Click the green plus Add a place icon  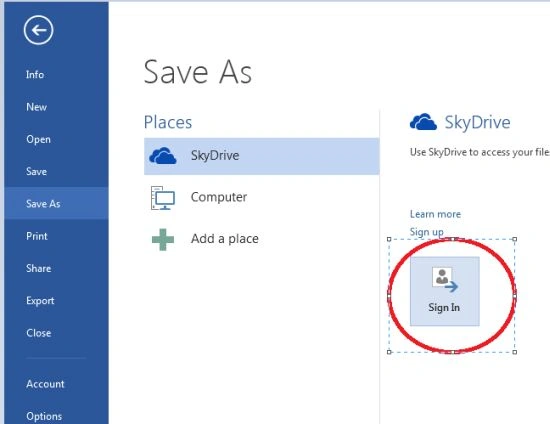tap(163, 240)
